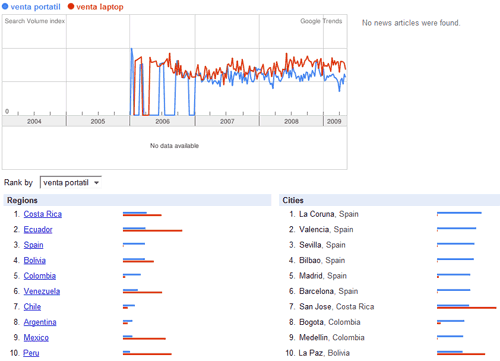Screen dimensions: 500x361
Task: Click the San Jose, Costa Rica bar
Action: (467, 307)
